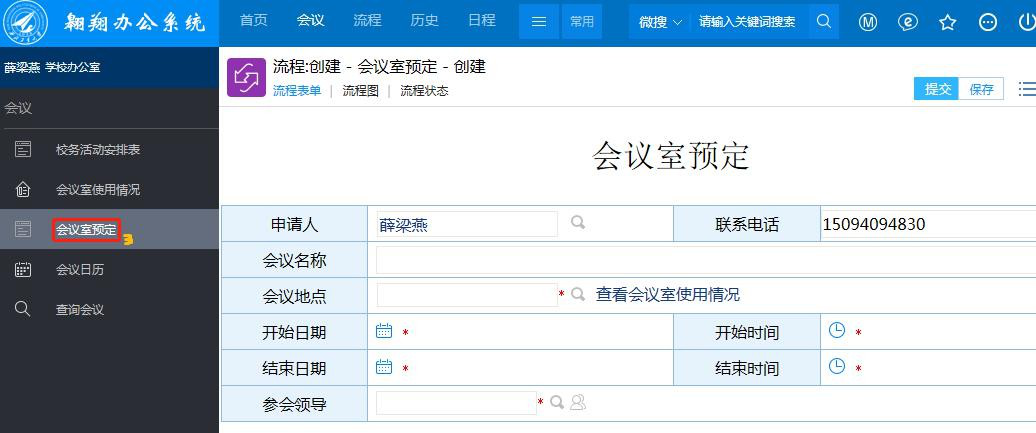
Task: Open the favorites star icon
Action: coord(948,22)
